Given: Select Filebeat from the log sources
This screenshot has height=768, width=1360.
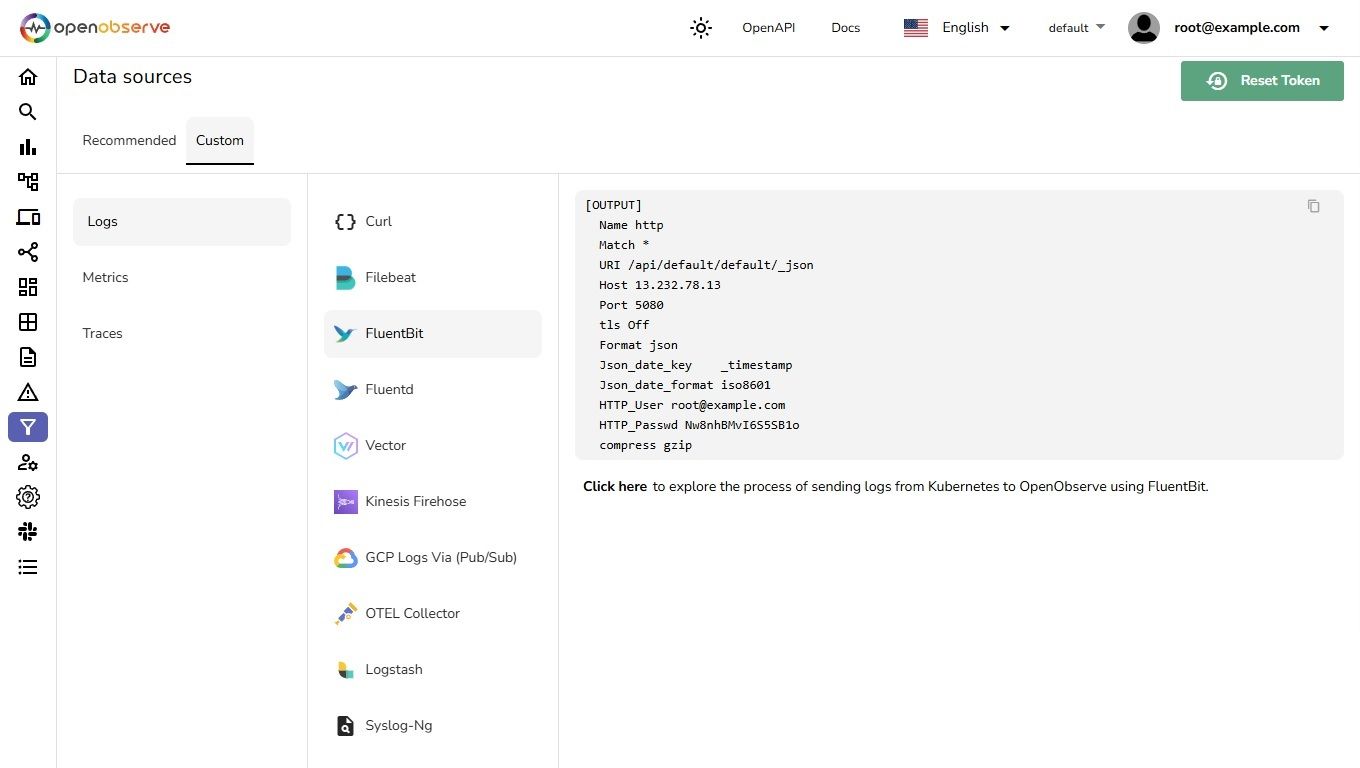Looking at the screenshot, I should [390, 278].
